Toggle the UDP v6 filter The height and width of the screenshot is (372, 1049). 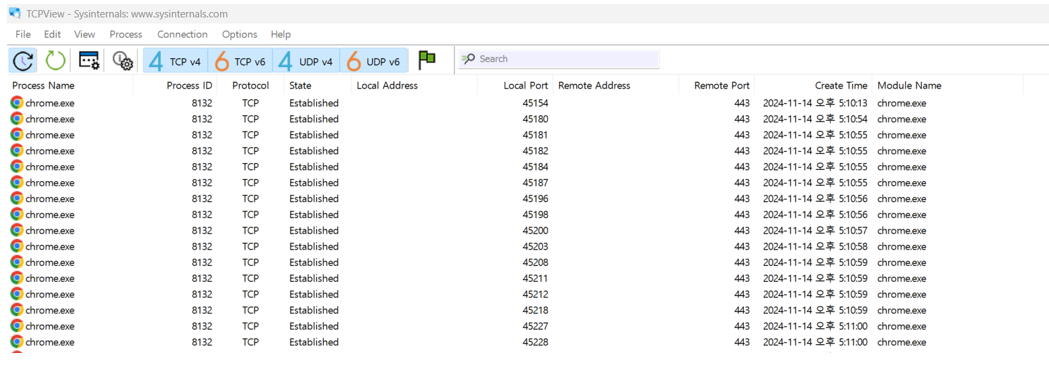pyautogui.click(x=373, y=61)
